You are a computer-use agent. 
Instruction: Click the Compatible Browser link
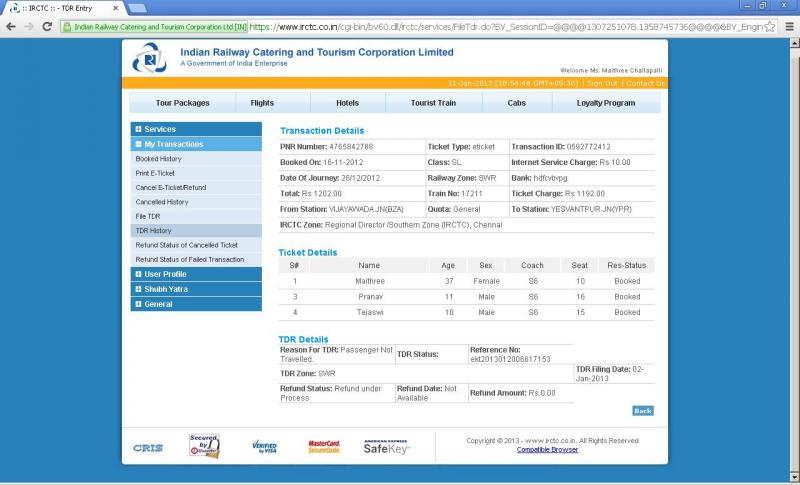pyautogui.click(x=547, y=450)
